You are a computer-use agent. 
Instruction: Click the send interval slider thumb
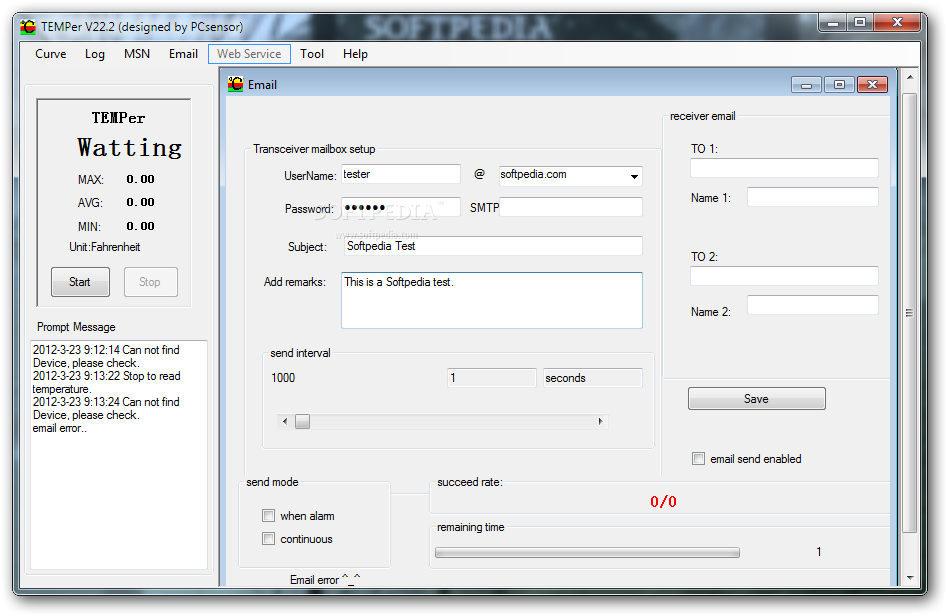tap(302, 421)
